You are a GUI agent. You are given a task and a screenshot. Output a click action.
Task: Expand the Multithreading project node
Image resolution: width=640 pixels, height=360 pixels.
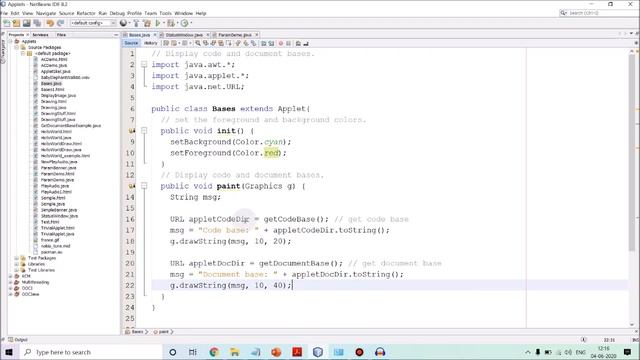(10, 282)
